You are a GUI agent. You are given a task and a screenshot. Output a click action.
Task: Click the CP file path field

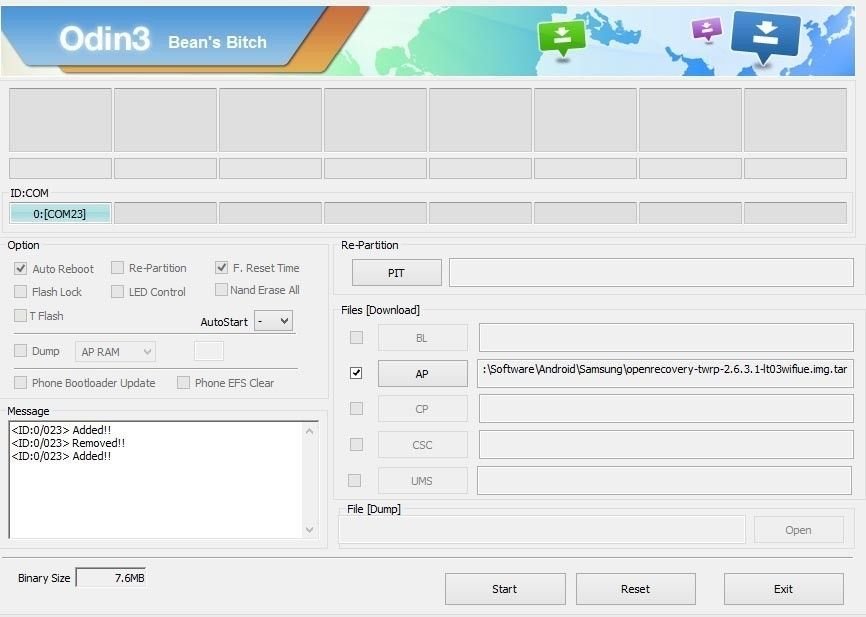tap(666, 409)
